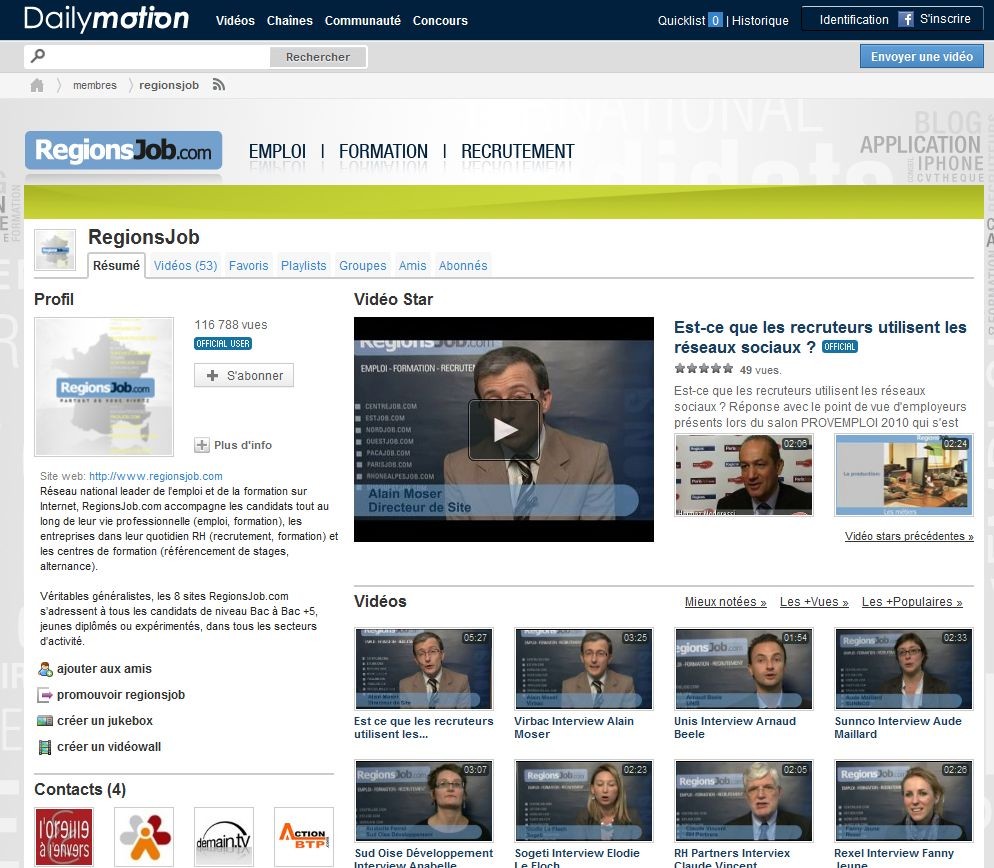Open the Communauté menu
Screen dimensions: 994x868
[363, 20]
